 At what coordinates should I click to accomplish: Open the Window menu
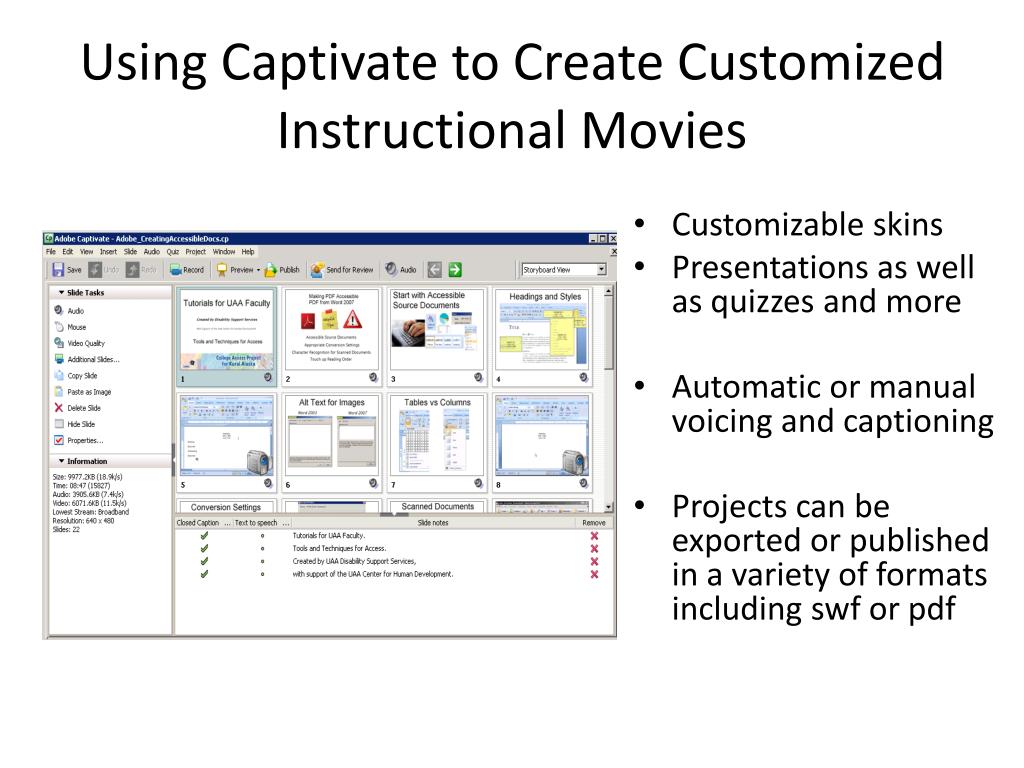point(224,251)
